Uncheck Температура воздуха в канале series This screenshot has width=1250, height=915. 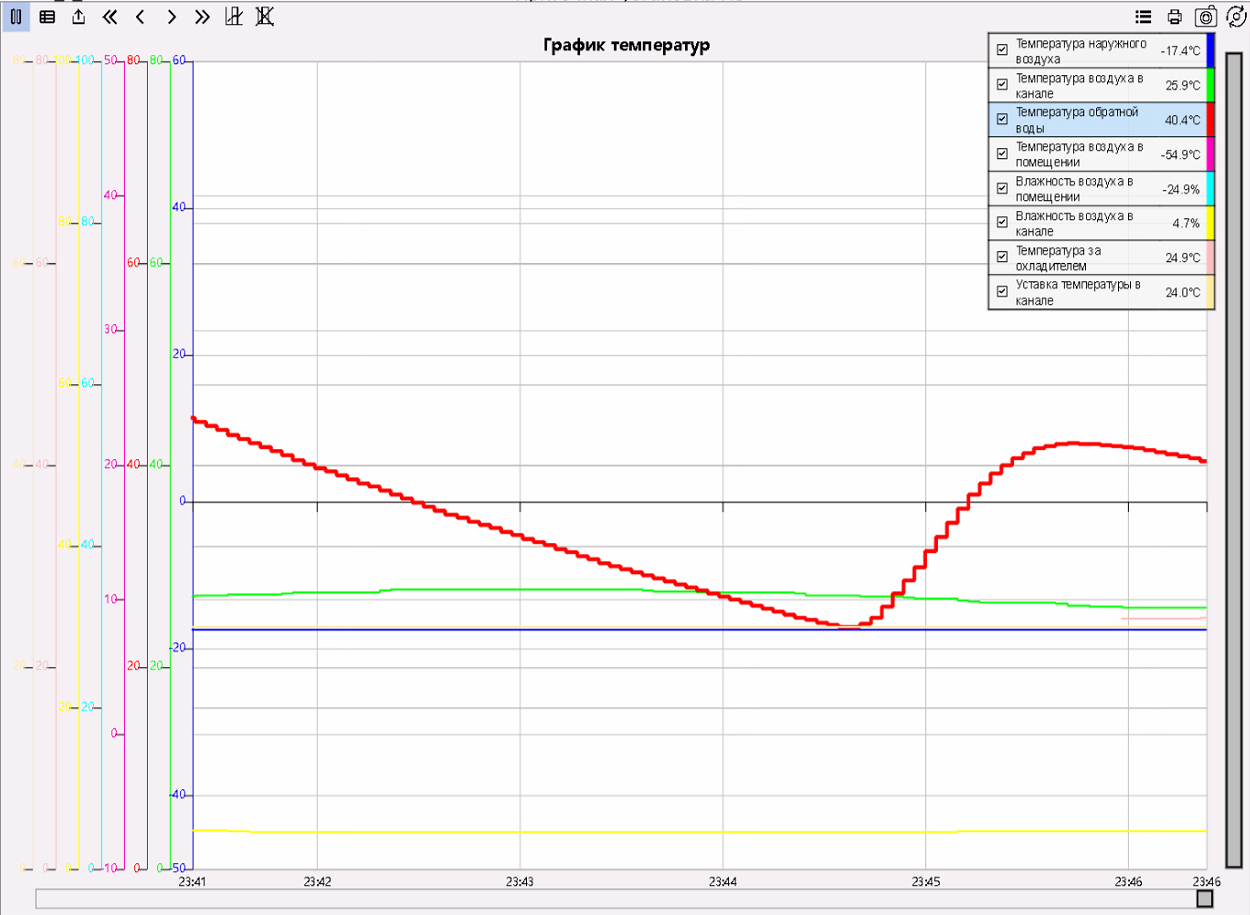(x=1002, y=85)
